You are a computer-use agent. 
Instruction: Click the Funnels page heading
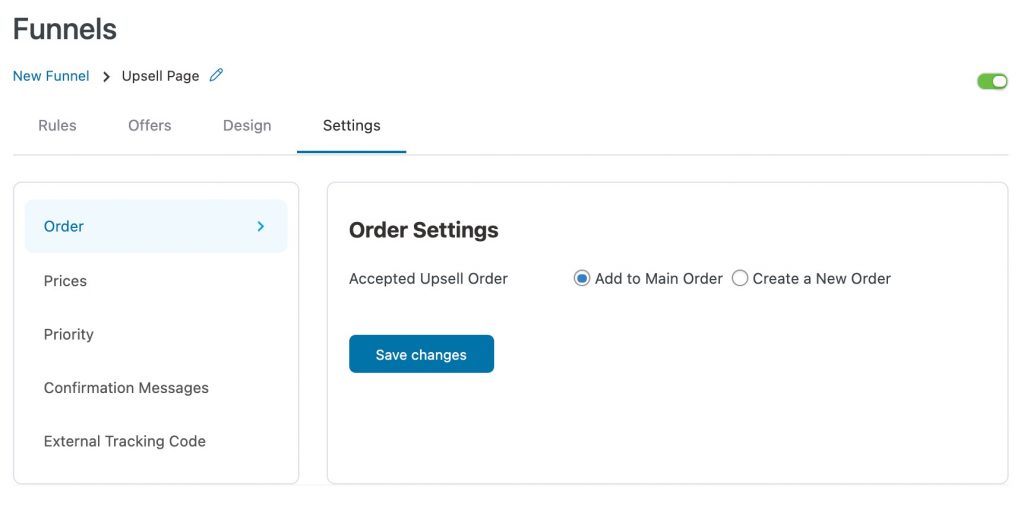[x=65, y=29]
